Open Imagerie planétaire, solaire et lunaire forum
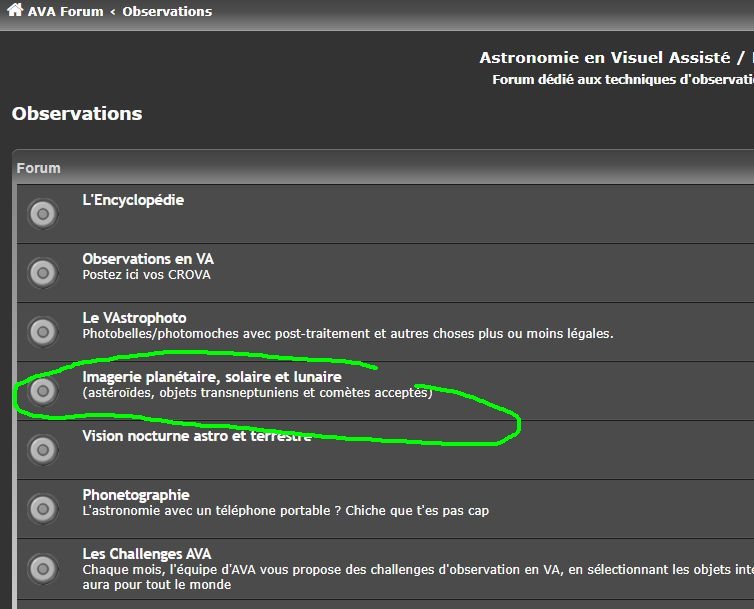The width and height of the screenshot is (754, 609). coord(211,377)
